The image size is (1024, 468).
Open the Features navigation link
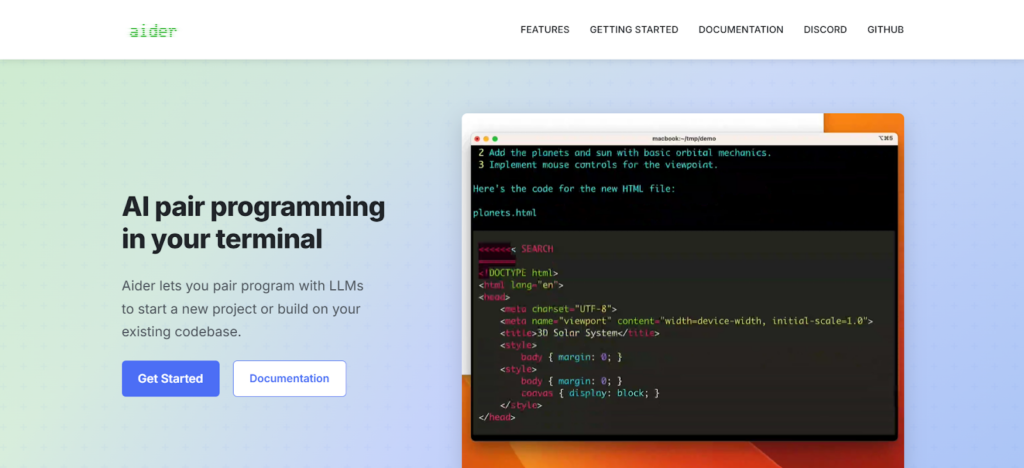click(545, 30)
